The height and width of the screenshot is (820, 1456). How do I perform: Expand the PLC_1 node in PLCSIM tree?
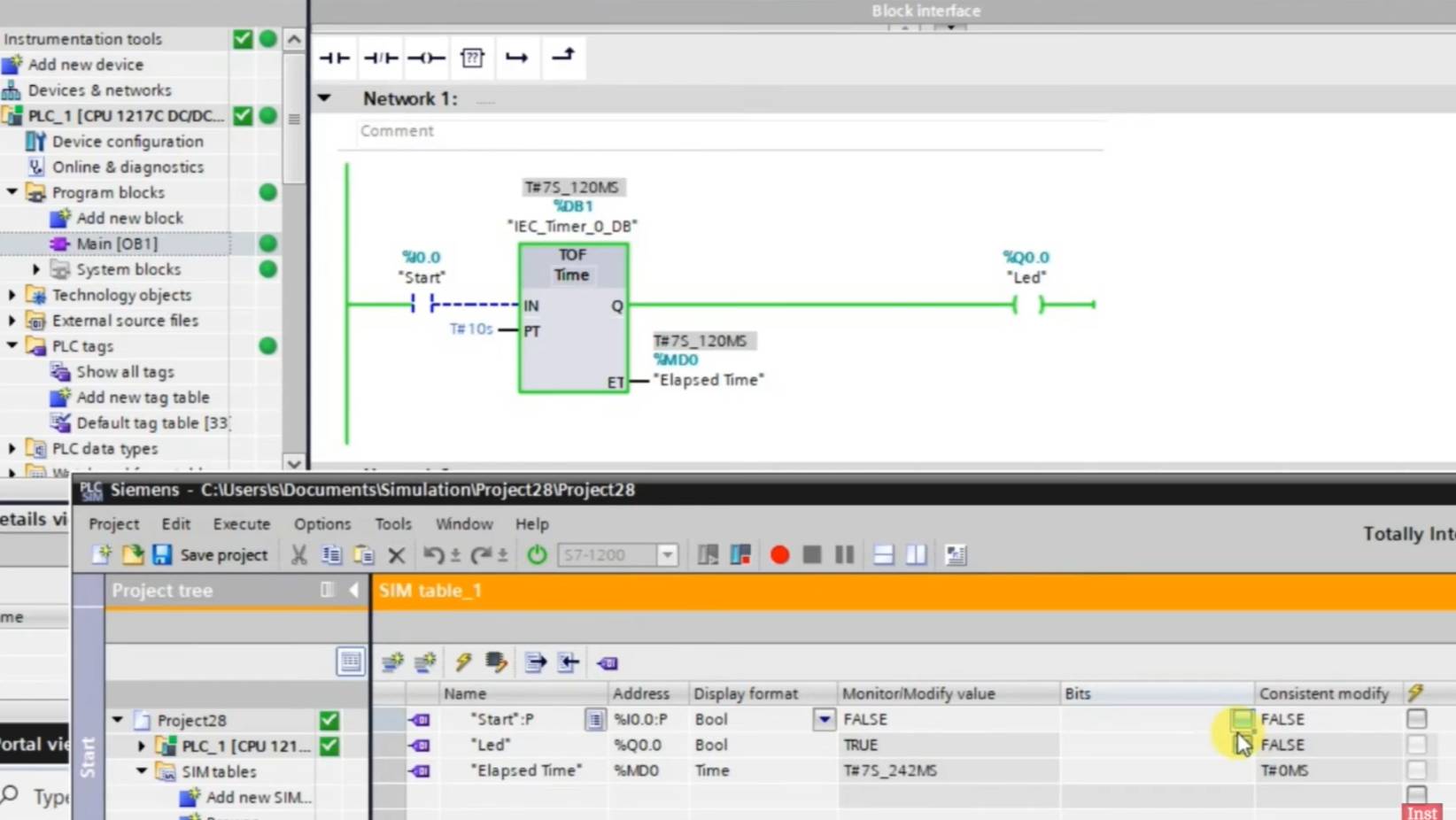[142, 746]
